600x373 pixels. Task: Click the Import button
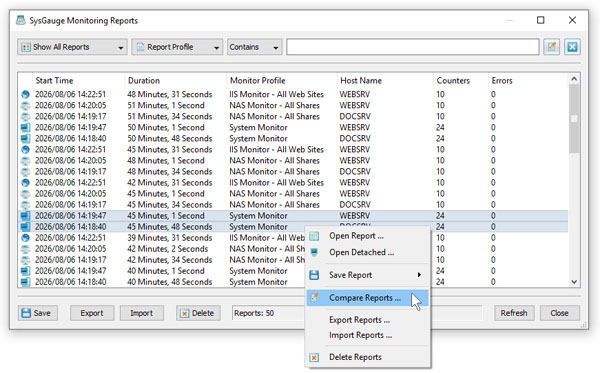(142, 313)
